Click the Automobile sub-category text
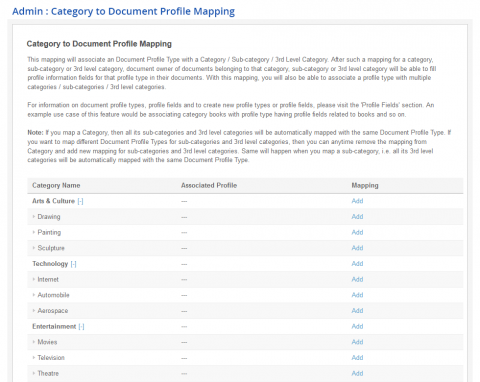 tap(53, 295)
